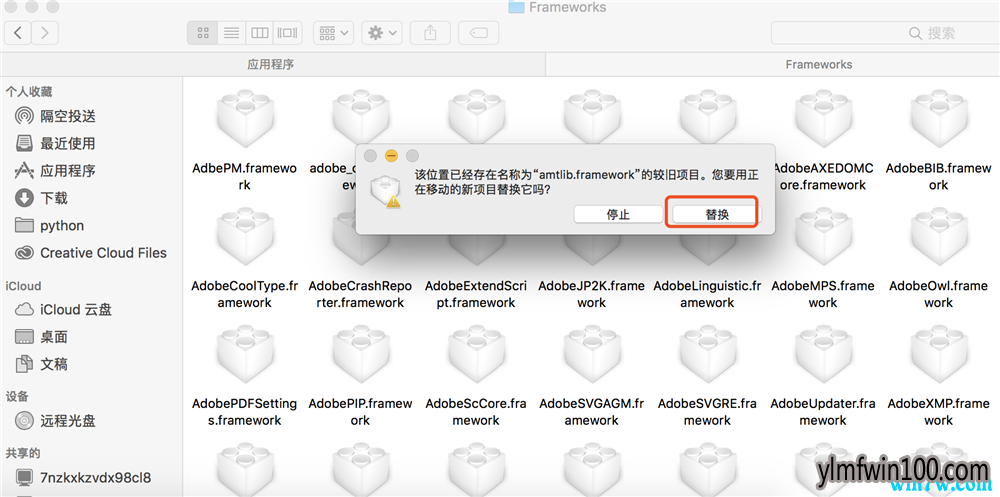Click the edit tags toolbar button
This screenshot has width=1000, height=497.
478,33
